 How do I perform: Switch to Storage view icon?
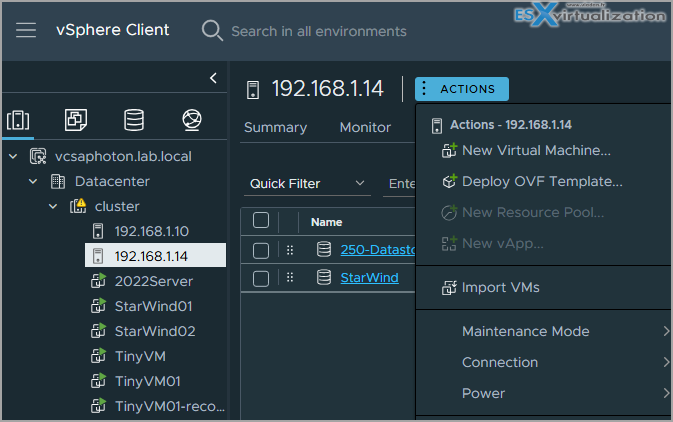134,120
